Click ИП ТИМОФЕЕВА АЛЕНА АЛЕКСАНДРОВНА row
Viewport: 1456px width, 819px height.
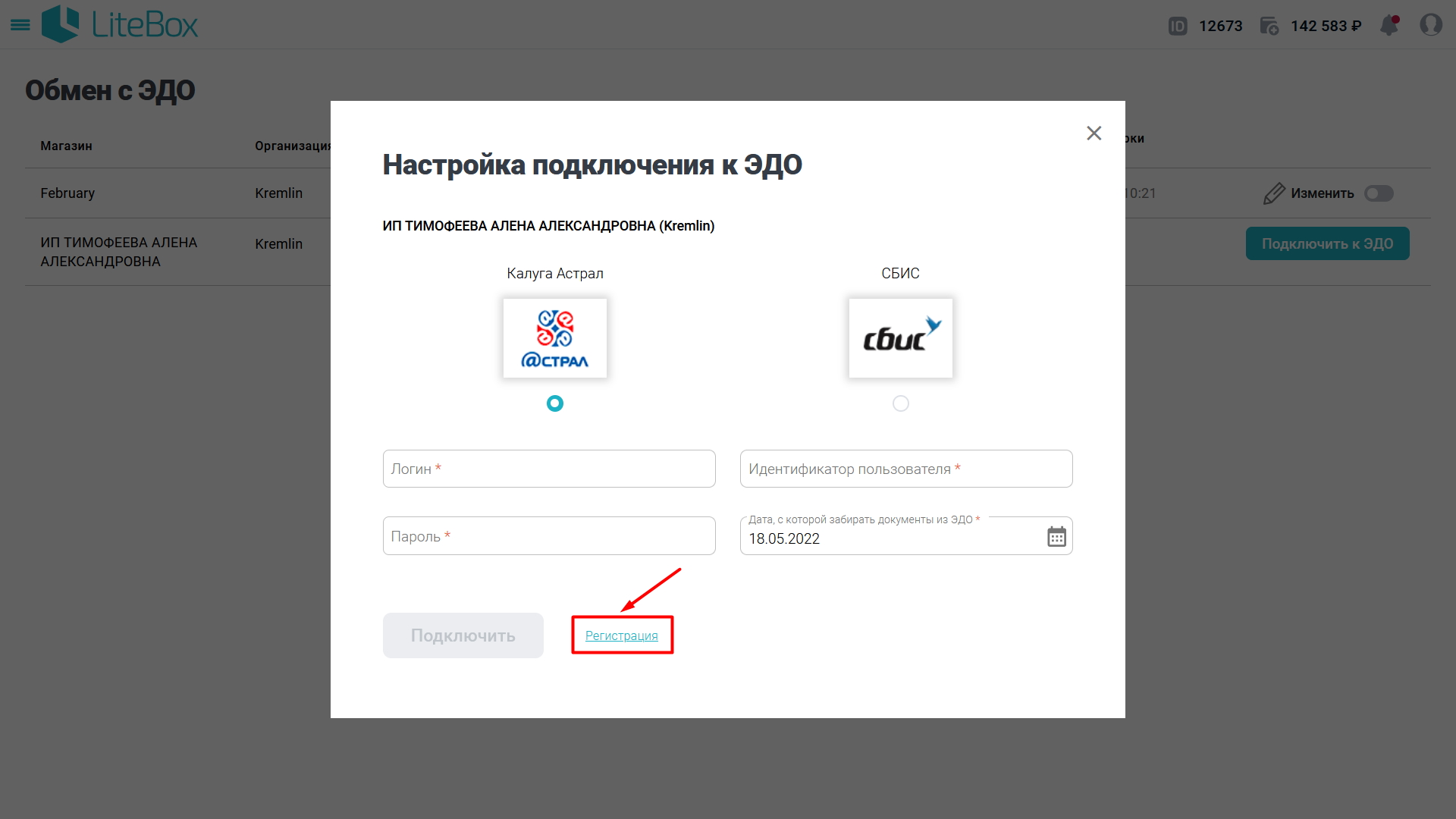pos(119,252)
